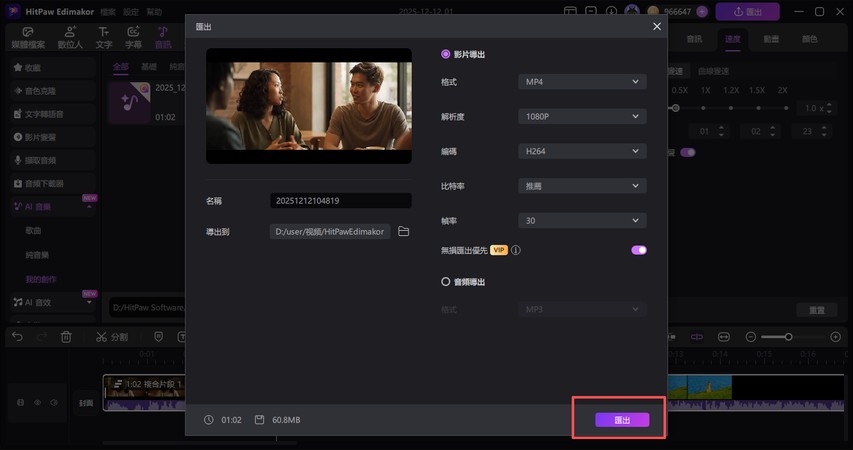Image resolution: width=853 pixels, height=450 pixels.
Task: Open the 數位人 digital human panel
Action: (70, 38)
